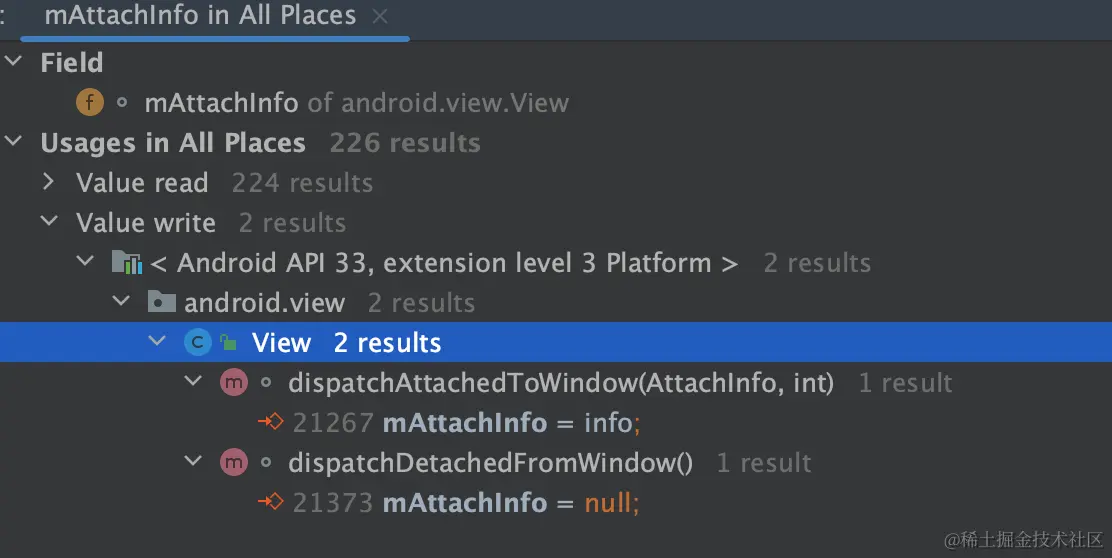Open usage 'mAttachInfo = info;' at line 21267
The width and height of the screenshot is (1112, 558).
click(x=509, y=423)
